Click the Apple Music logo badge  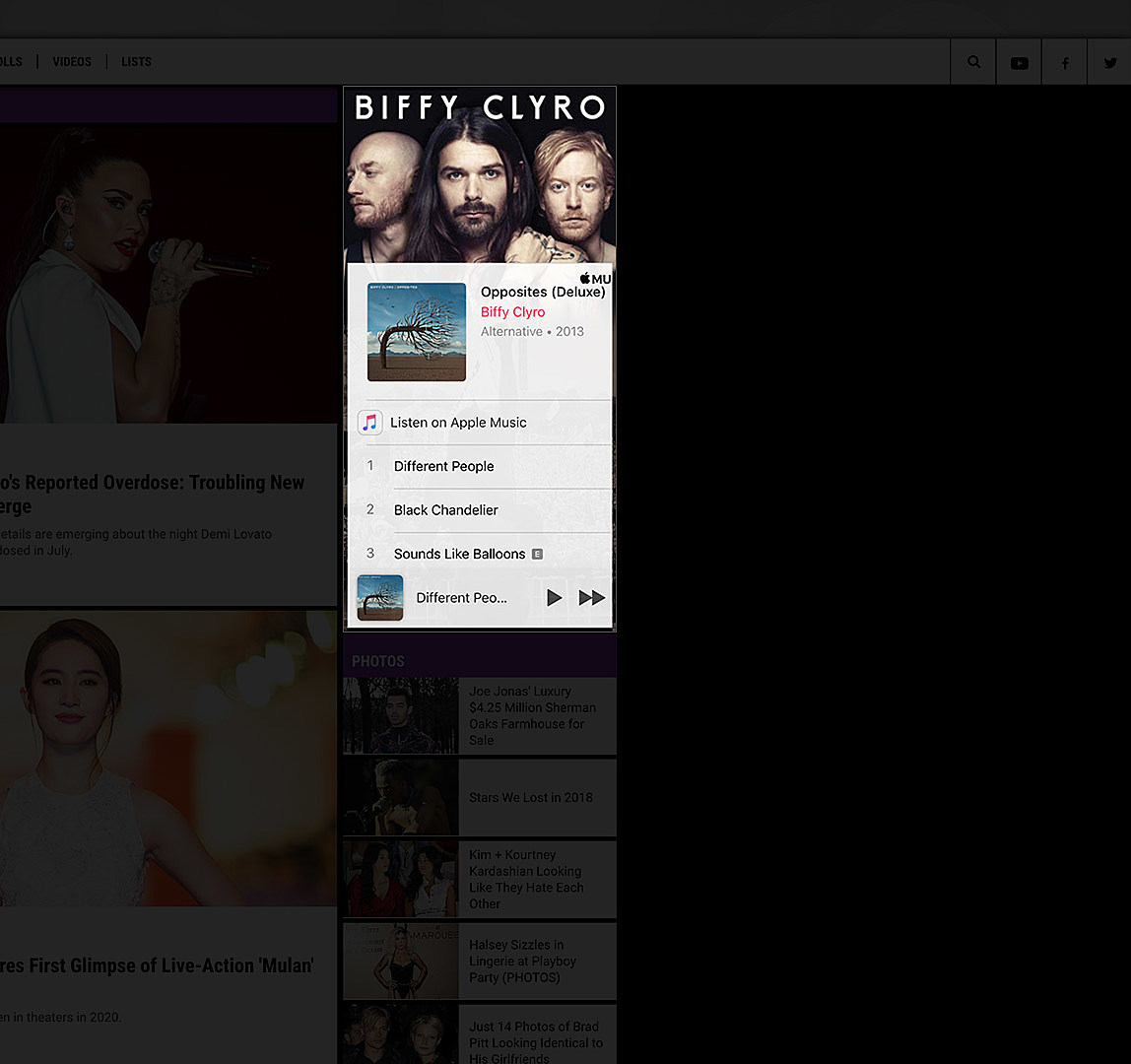pyautogui.click(x=595, y=279)
